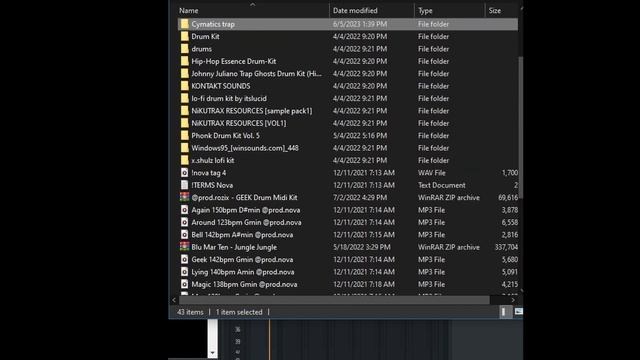Select the Hip-Hop Essence Drum-Kit folder icon
This screenshot has width=640, height=360.
click(x=184, y=61)
